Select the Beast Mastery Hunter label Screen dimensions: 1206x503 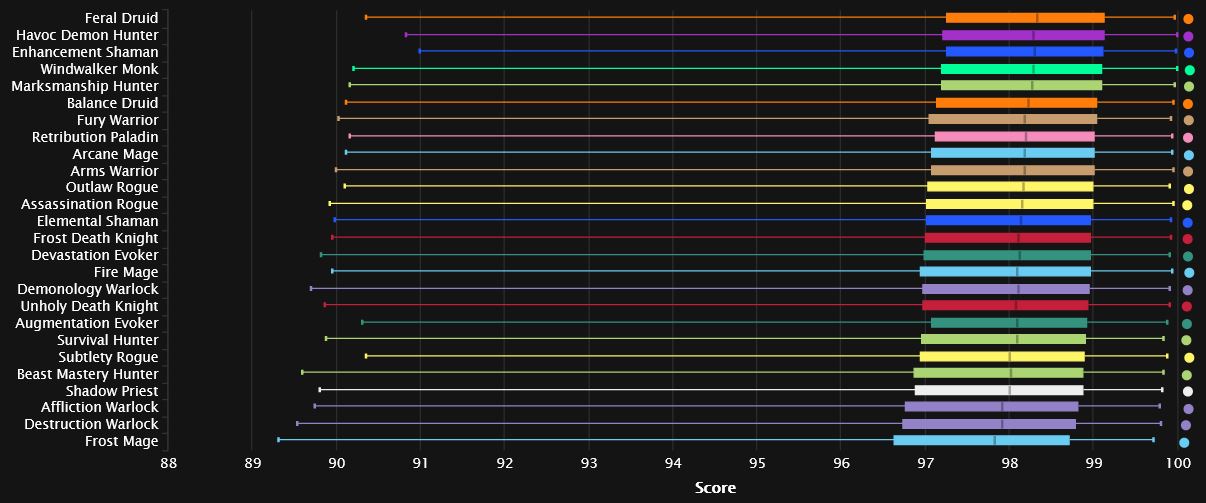(88, 375)
